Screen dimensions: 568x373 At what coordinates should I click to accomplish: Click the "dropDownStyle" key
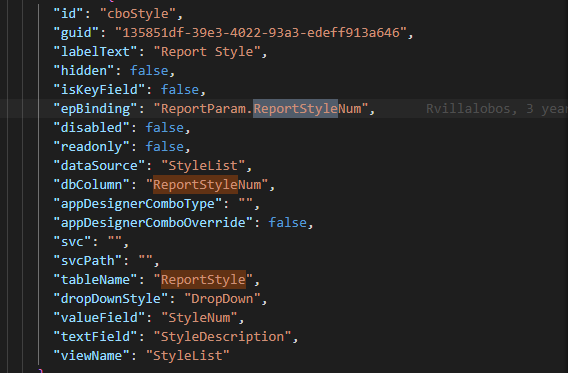(111, 299)
